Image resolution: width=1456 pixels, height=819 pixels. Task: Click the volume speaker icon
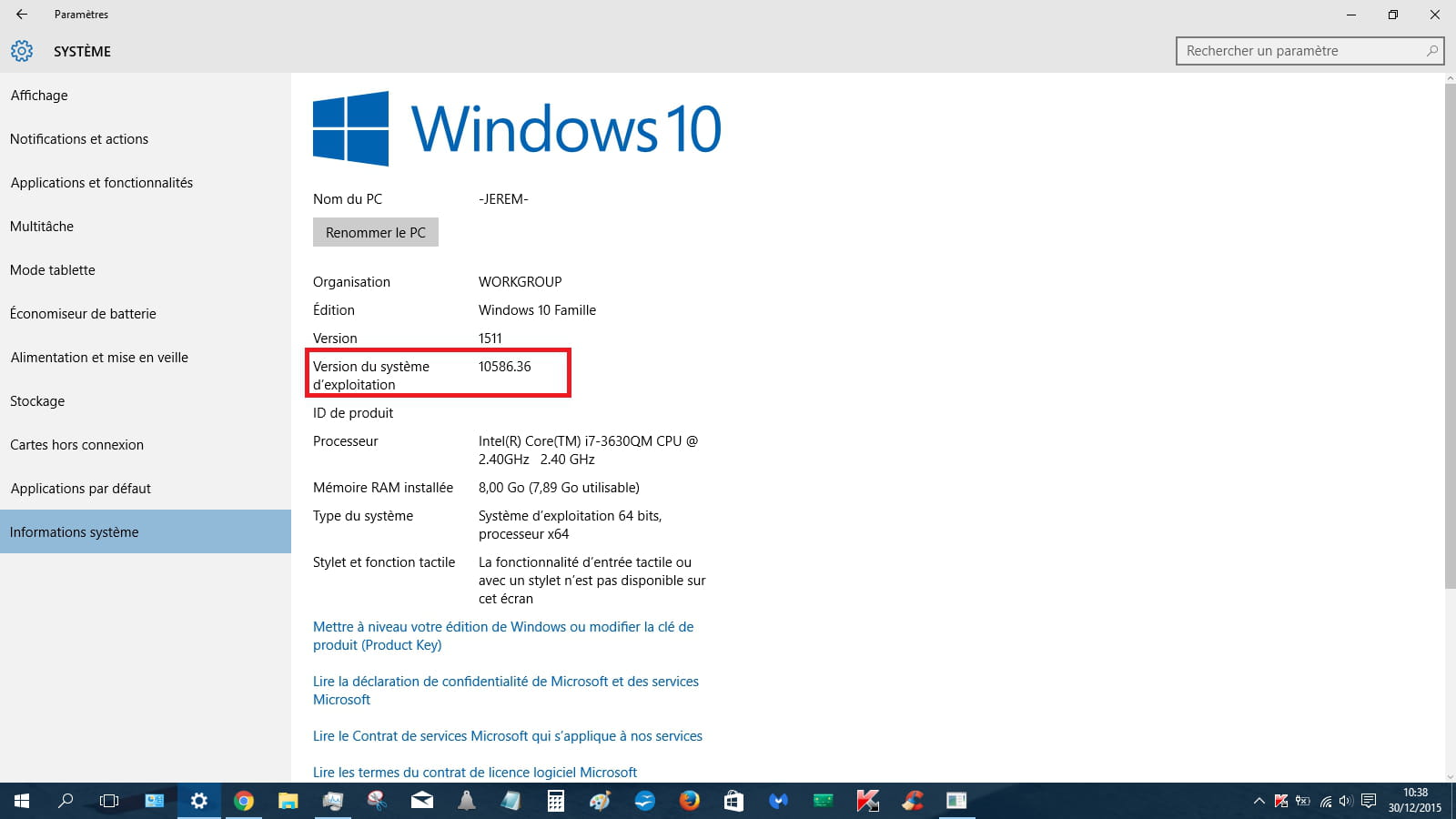pos(1346,801)
